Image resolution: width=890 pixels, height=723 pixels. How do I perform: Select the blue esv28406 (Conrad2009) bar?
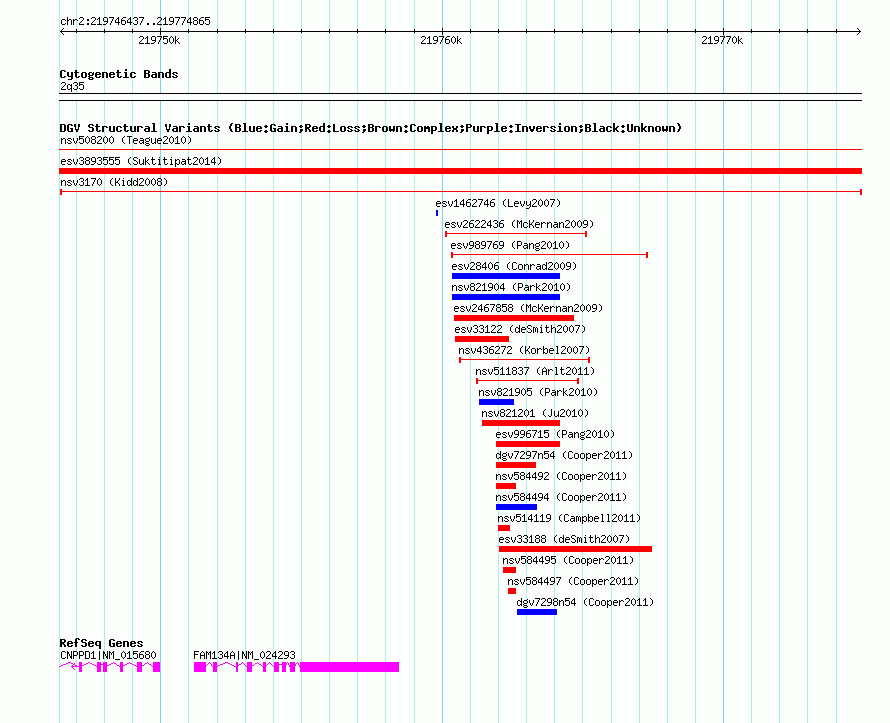point(506,276)
